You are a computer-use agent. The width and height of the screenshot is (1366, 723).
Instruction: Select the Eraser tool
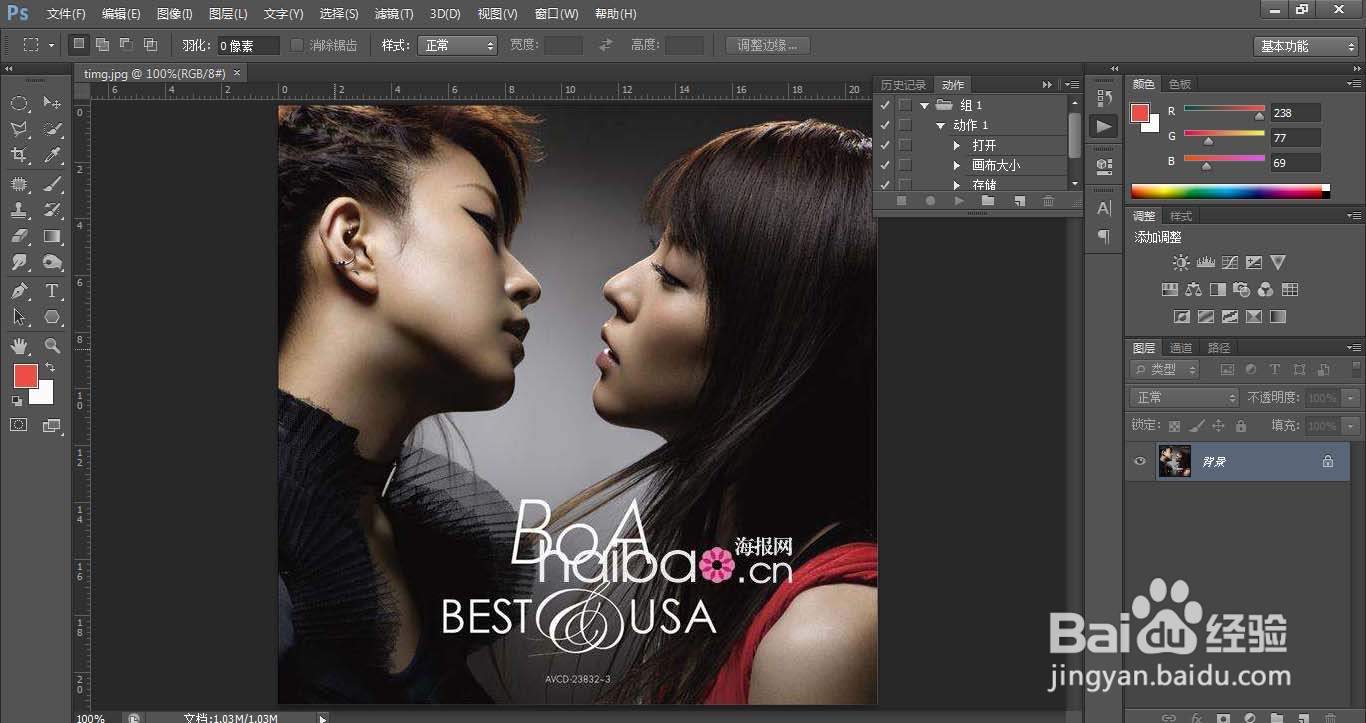click(x=19, y=236)
